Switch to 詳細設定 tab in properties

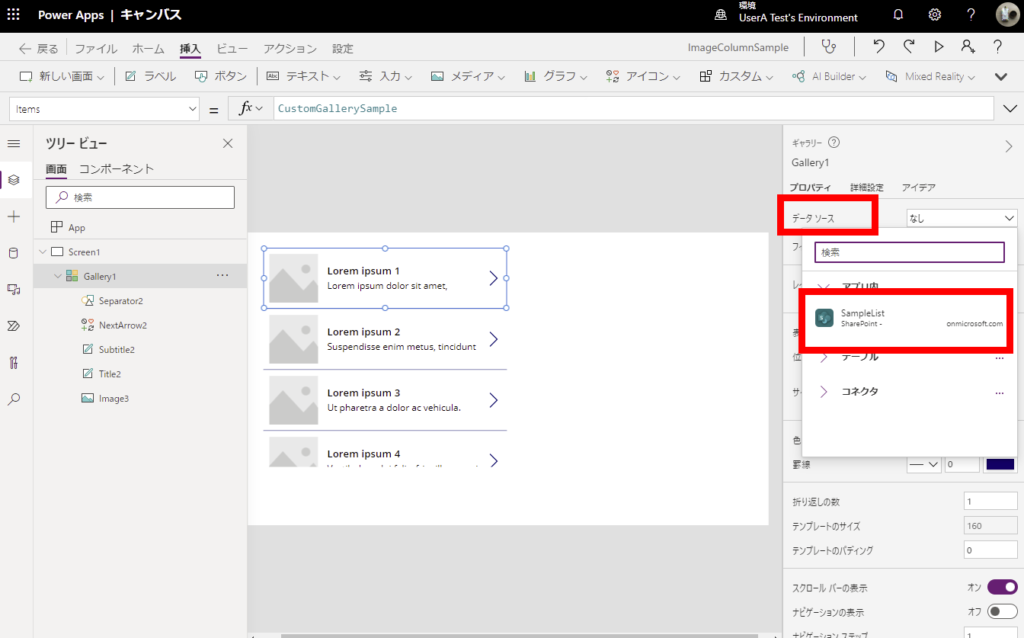point(867,187)
